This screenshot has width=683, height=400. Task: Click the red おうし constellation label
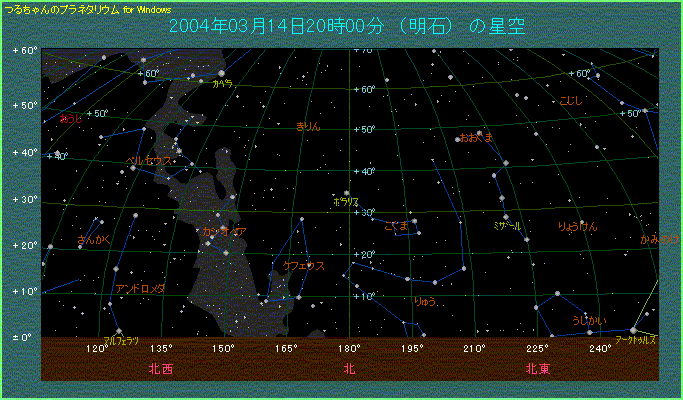pyautogui.click(x=70, y=118)
